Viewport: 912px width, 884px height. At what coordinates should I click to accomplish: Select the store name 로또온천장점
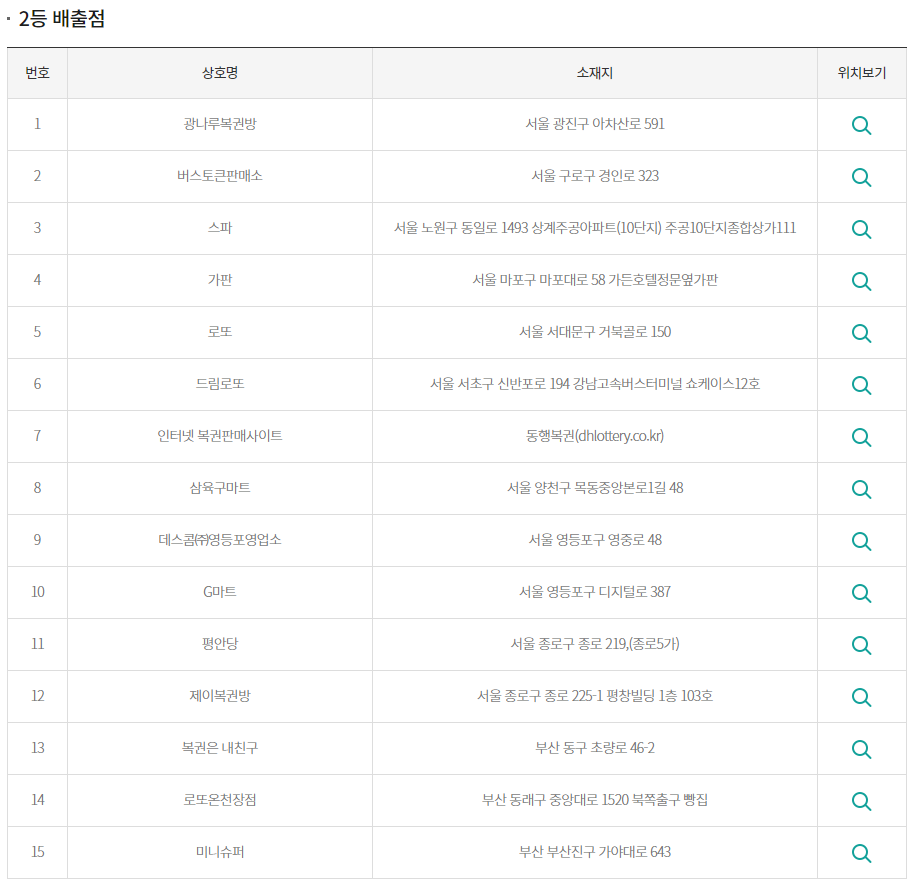pyautogui.click(x=220, y=800)
